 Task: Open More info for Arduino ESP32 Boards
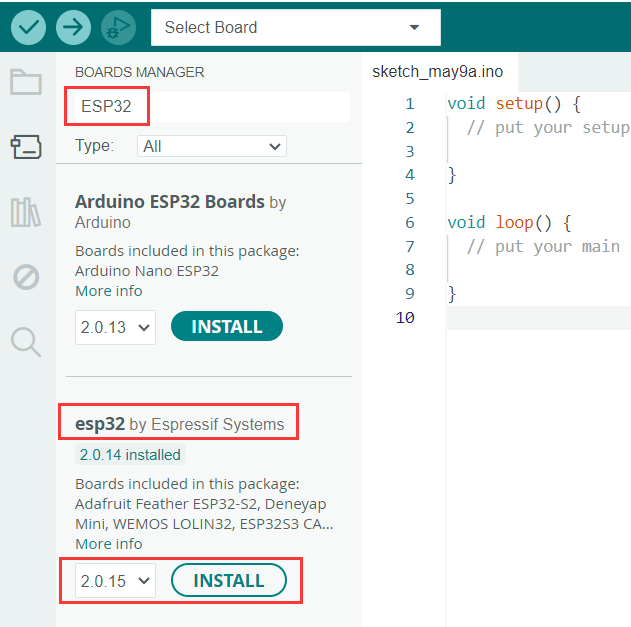point(109,291)
